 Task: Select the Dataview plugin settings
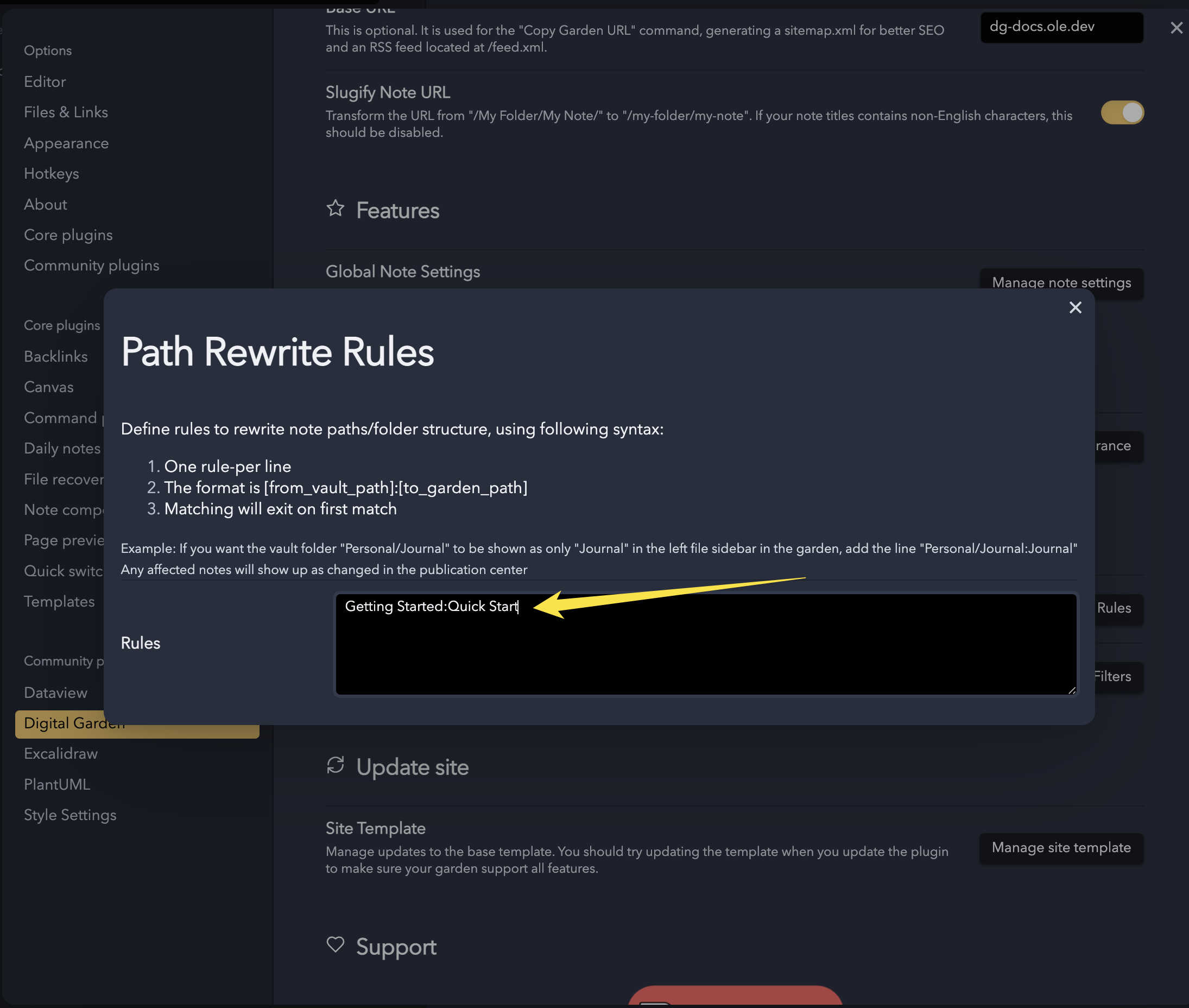pos(55,692)
